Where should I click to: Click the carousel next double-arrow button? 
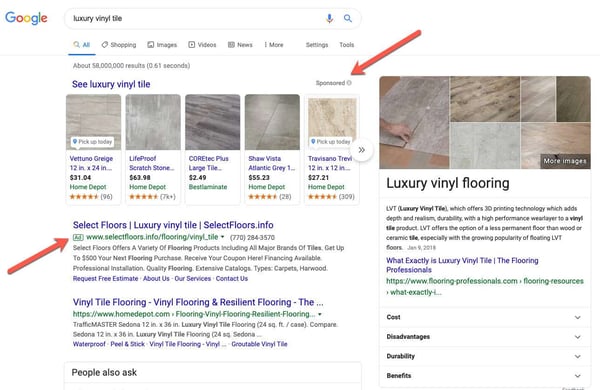(362, 150)
